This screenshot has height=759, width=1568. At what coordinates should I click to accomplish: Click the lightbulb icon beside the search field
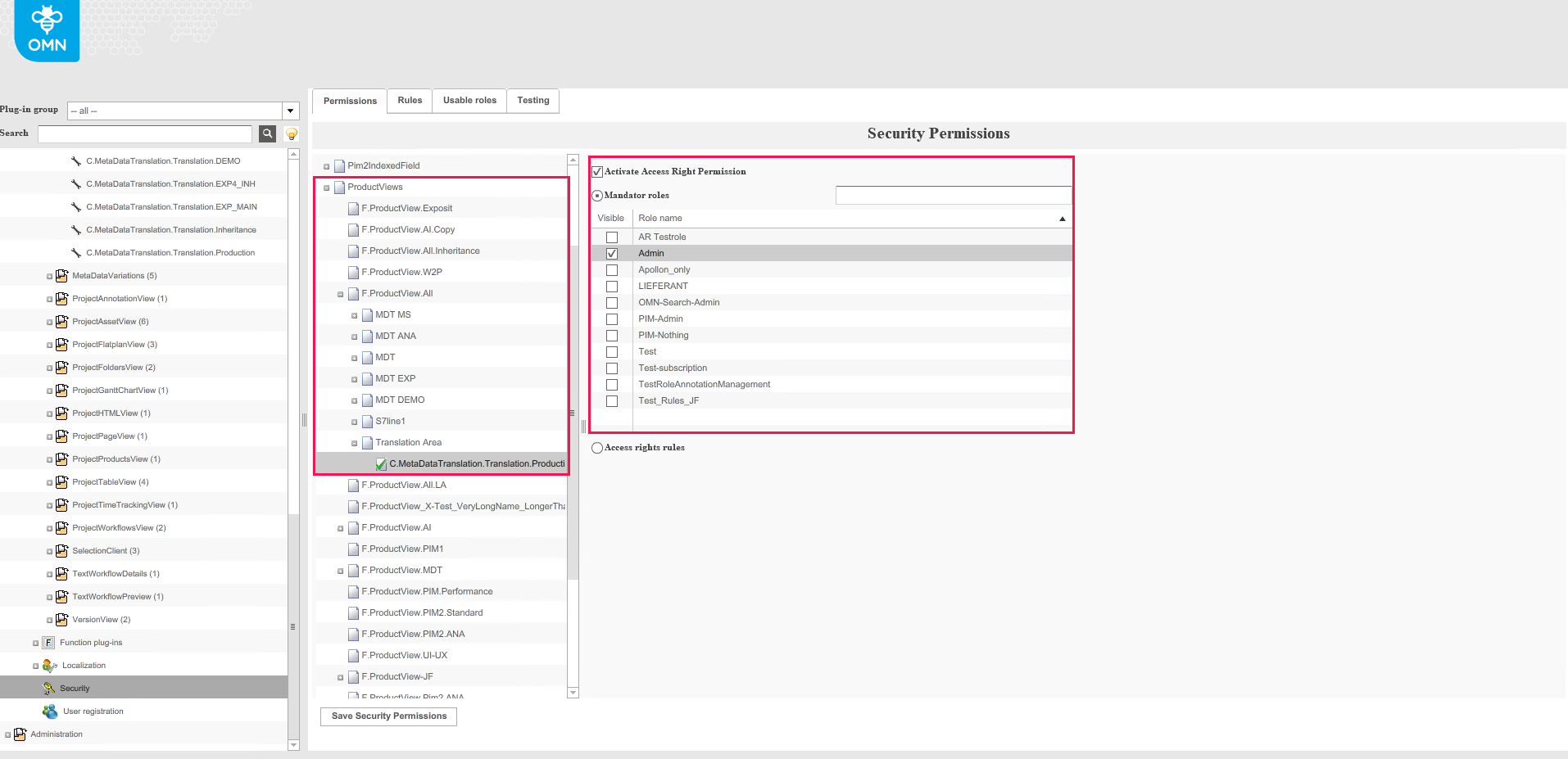pyautogui.click(x=291, y=133)
